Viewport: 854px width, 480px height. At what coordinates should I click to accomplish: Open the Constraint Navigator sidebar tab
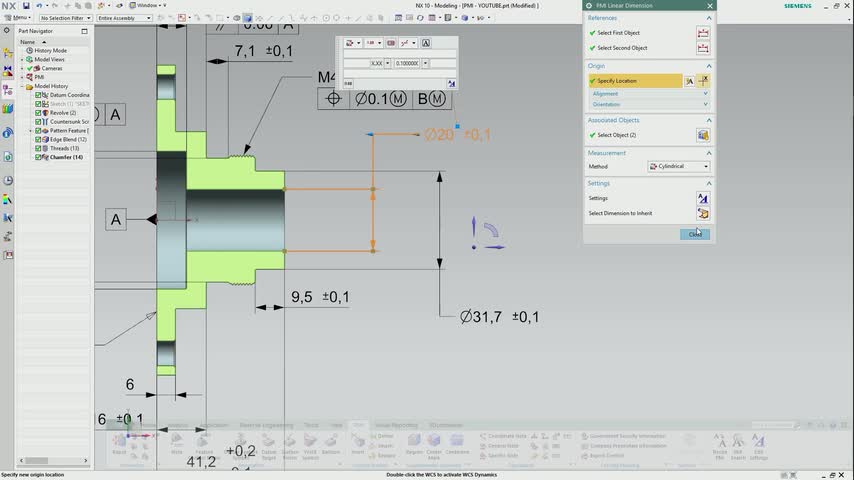8,71
